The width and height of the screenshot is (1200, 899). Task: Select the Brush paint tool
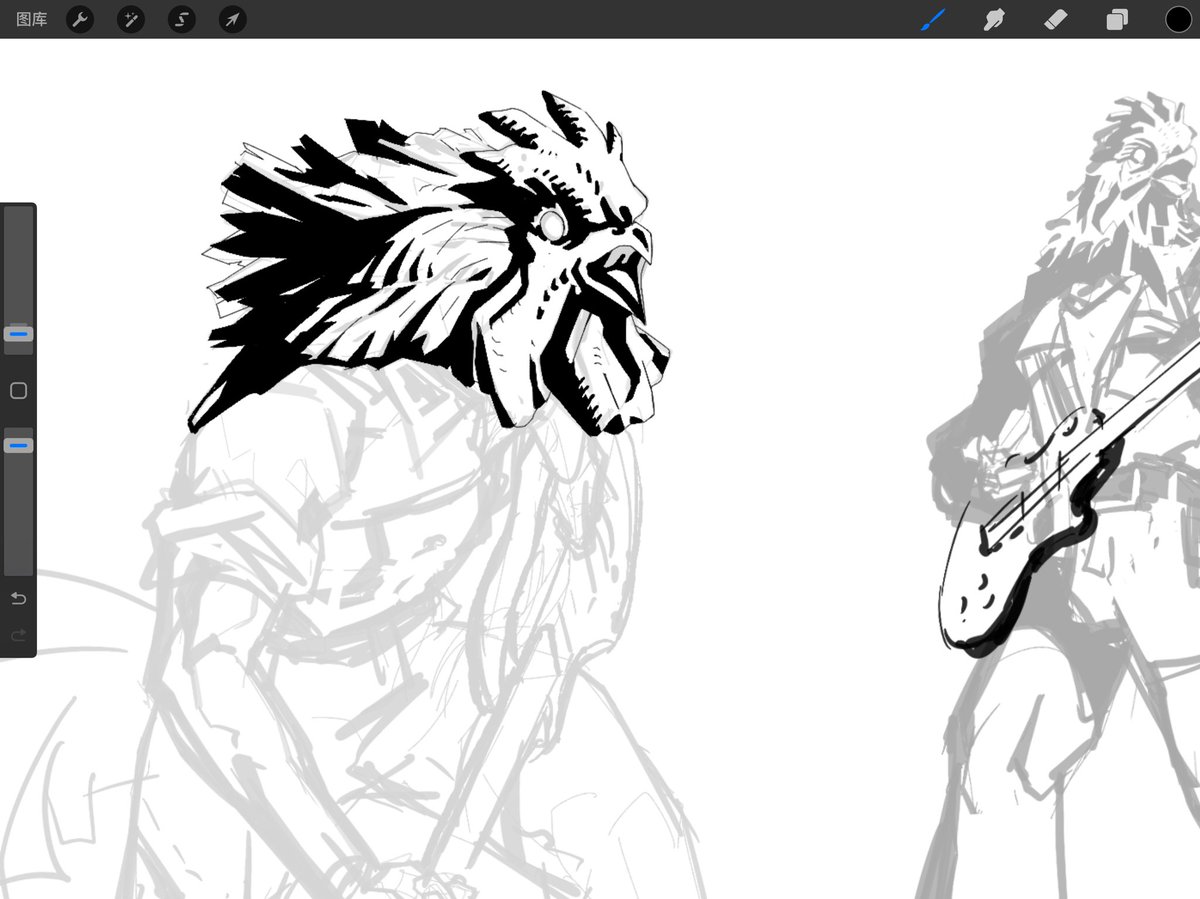(x=933, y=19)
